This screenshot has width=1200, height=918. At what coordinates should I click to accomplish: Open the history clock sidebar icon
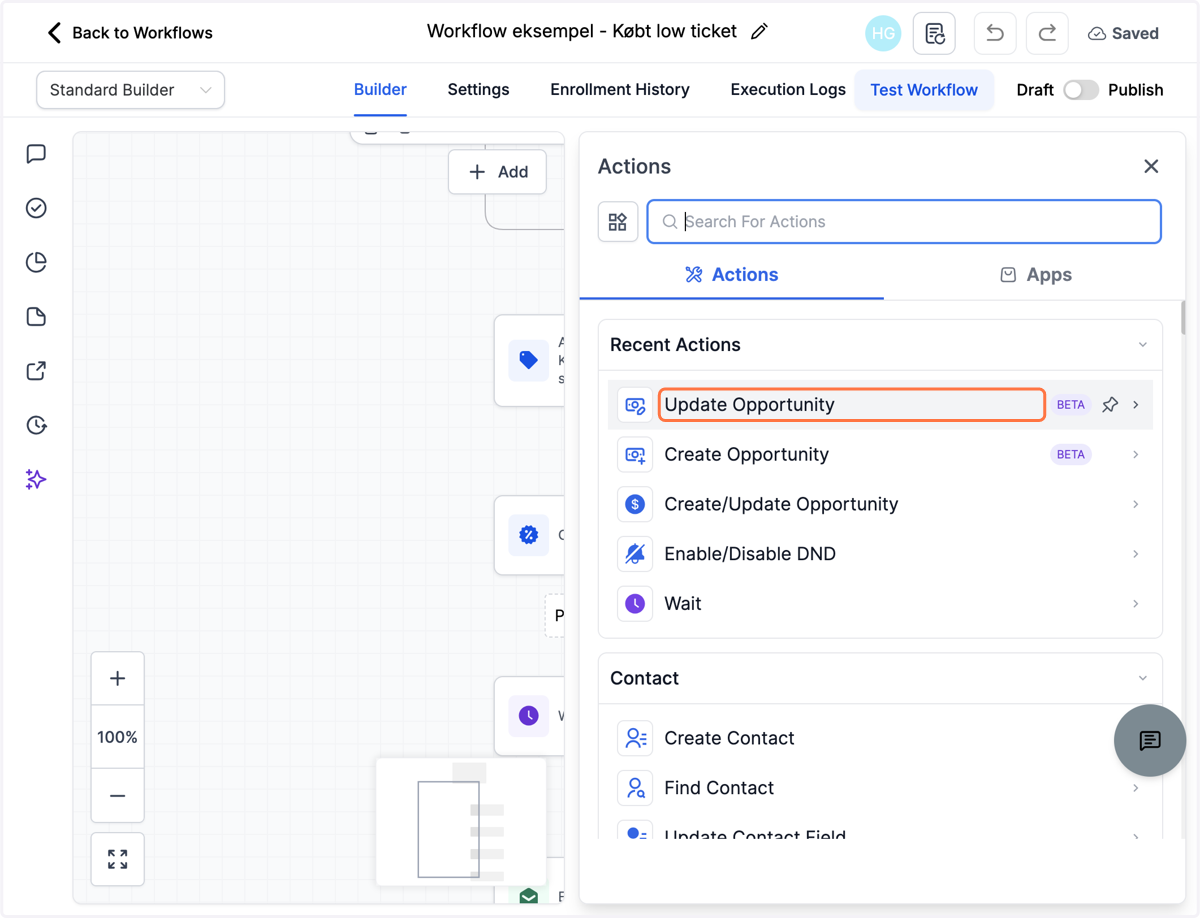[x=36, y=425]
